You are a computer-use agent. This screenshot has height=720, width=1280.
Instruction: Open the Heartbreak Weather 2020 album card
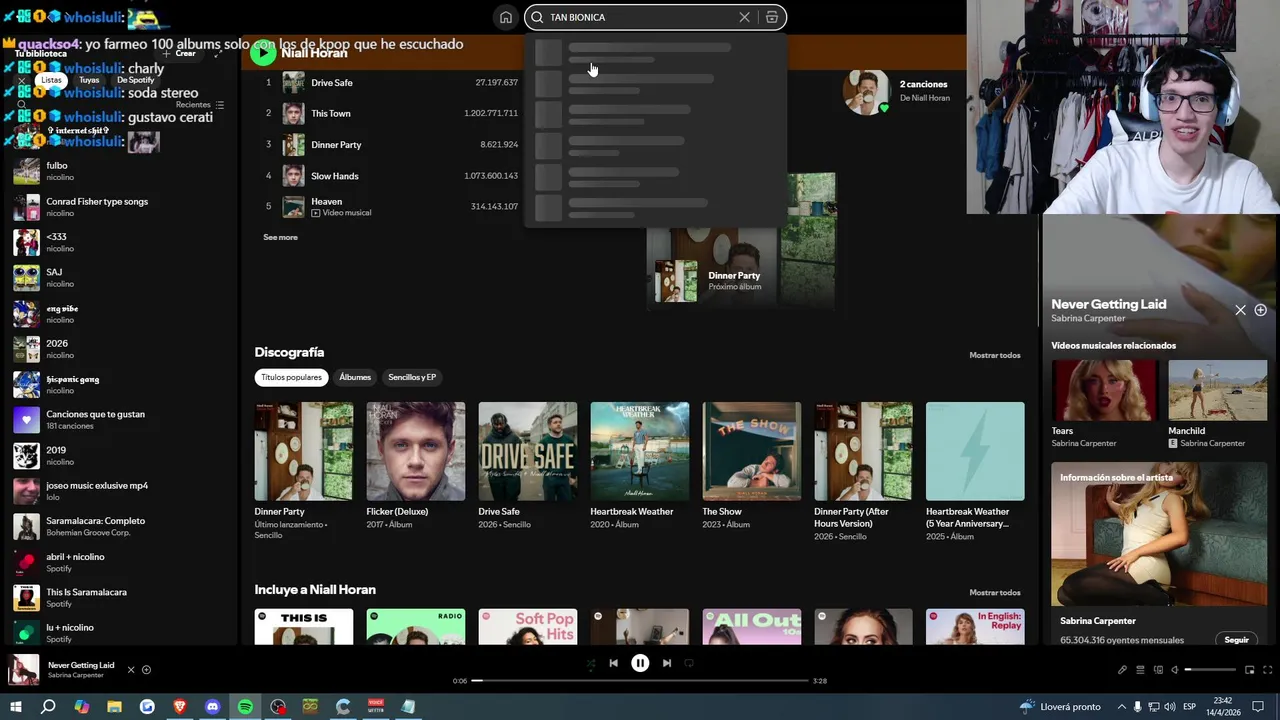click(x=640, y=465)
